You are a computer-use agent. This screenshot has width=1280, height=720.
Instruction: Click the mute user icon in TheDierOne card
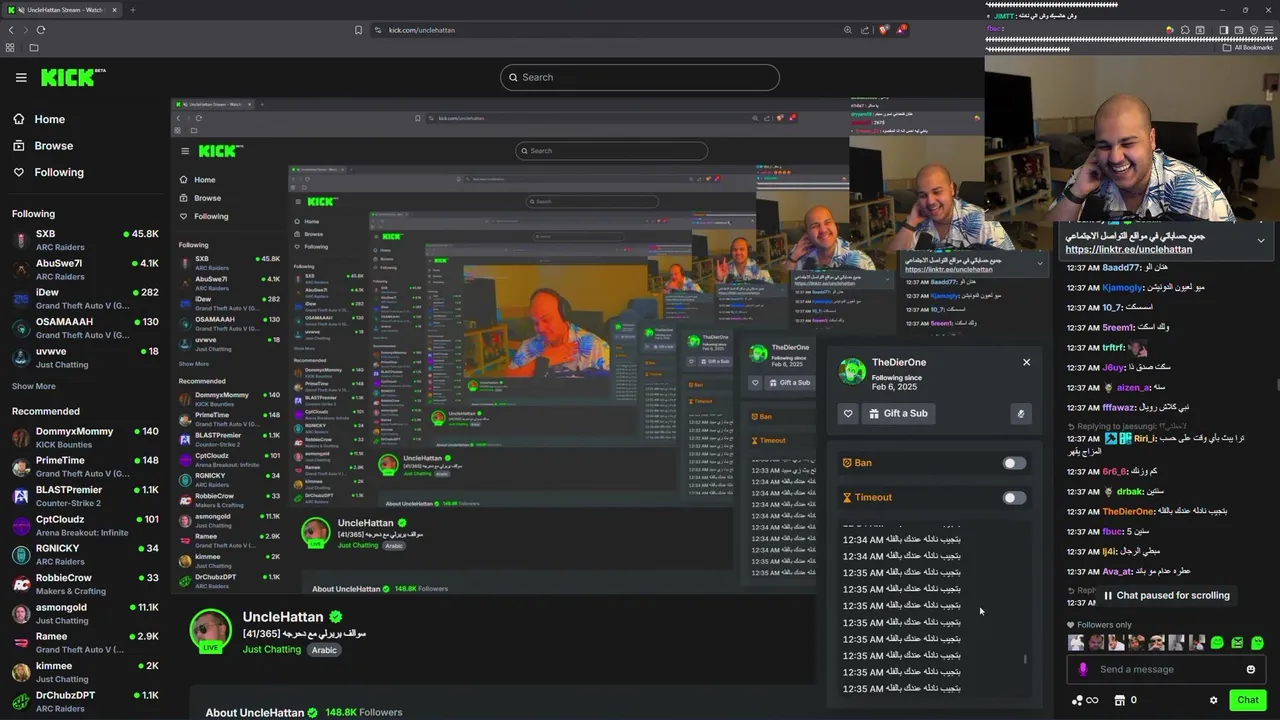point(1020,413)
